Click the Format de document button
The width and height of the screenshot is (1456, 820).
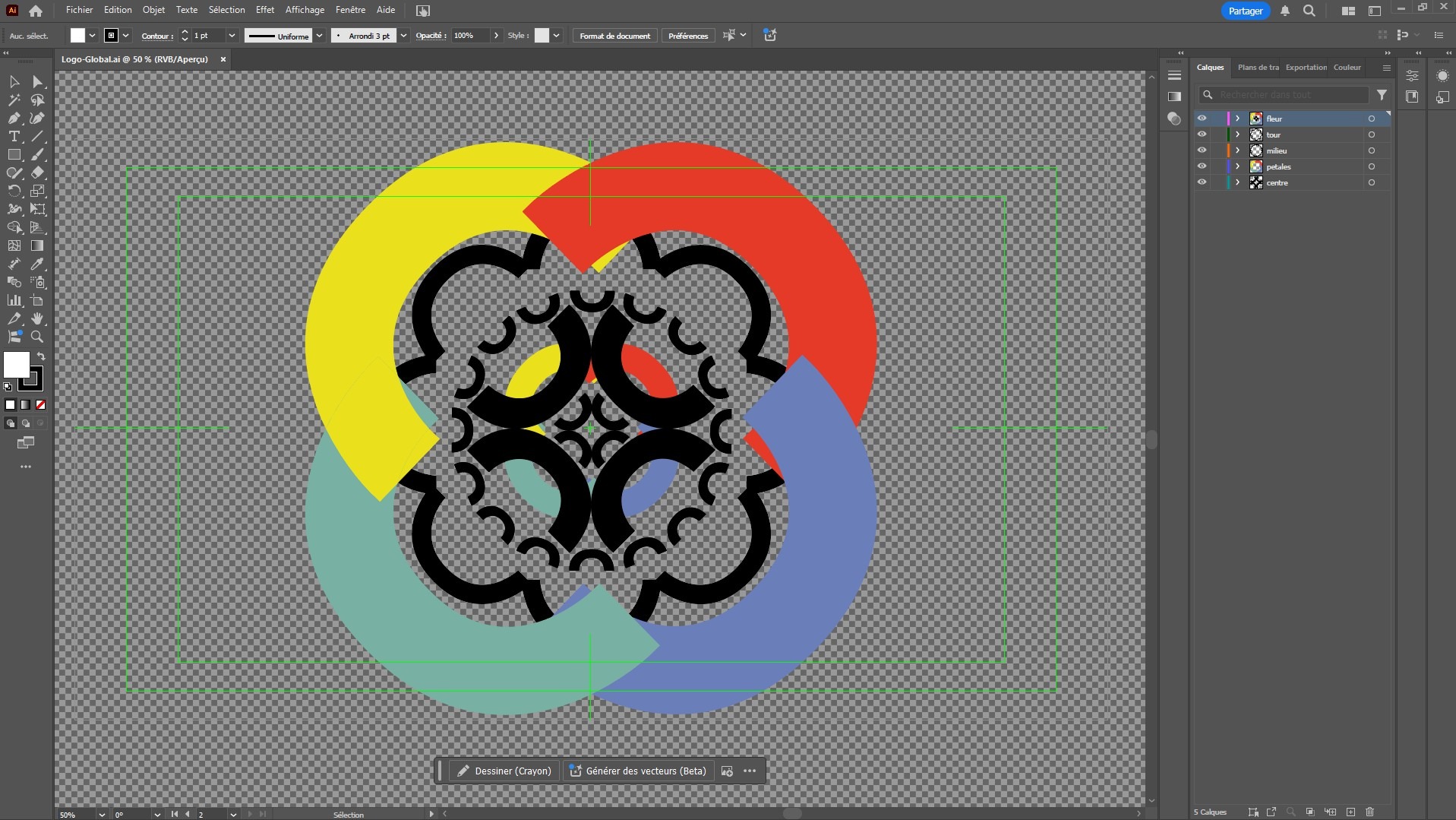[614, 36]
